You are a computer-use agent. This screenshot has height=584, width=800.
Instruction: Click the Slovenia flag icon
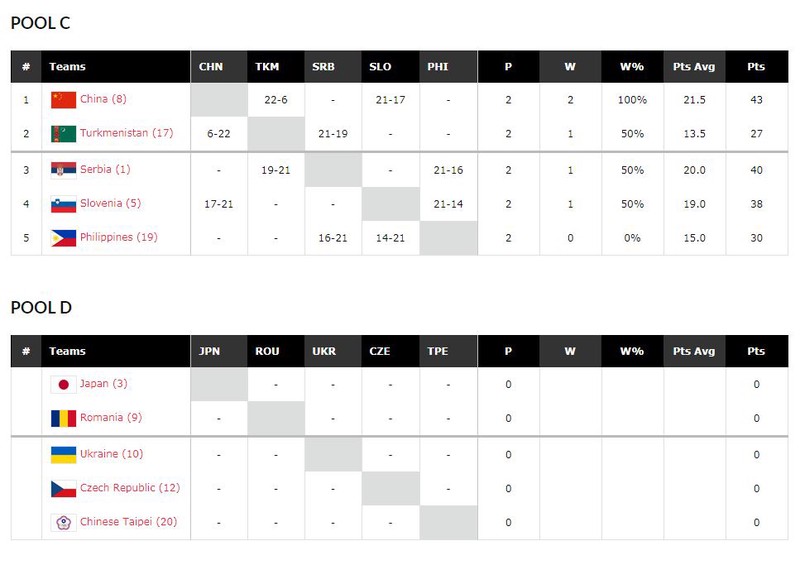pos(64,204)
